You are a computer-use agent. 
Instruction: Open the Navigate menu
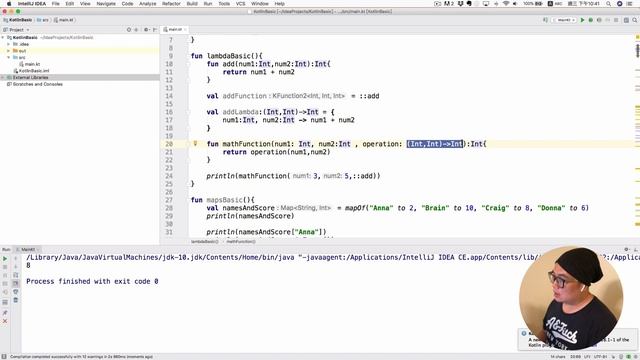click(106, 4)
